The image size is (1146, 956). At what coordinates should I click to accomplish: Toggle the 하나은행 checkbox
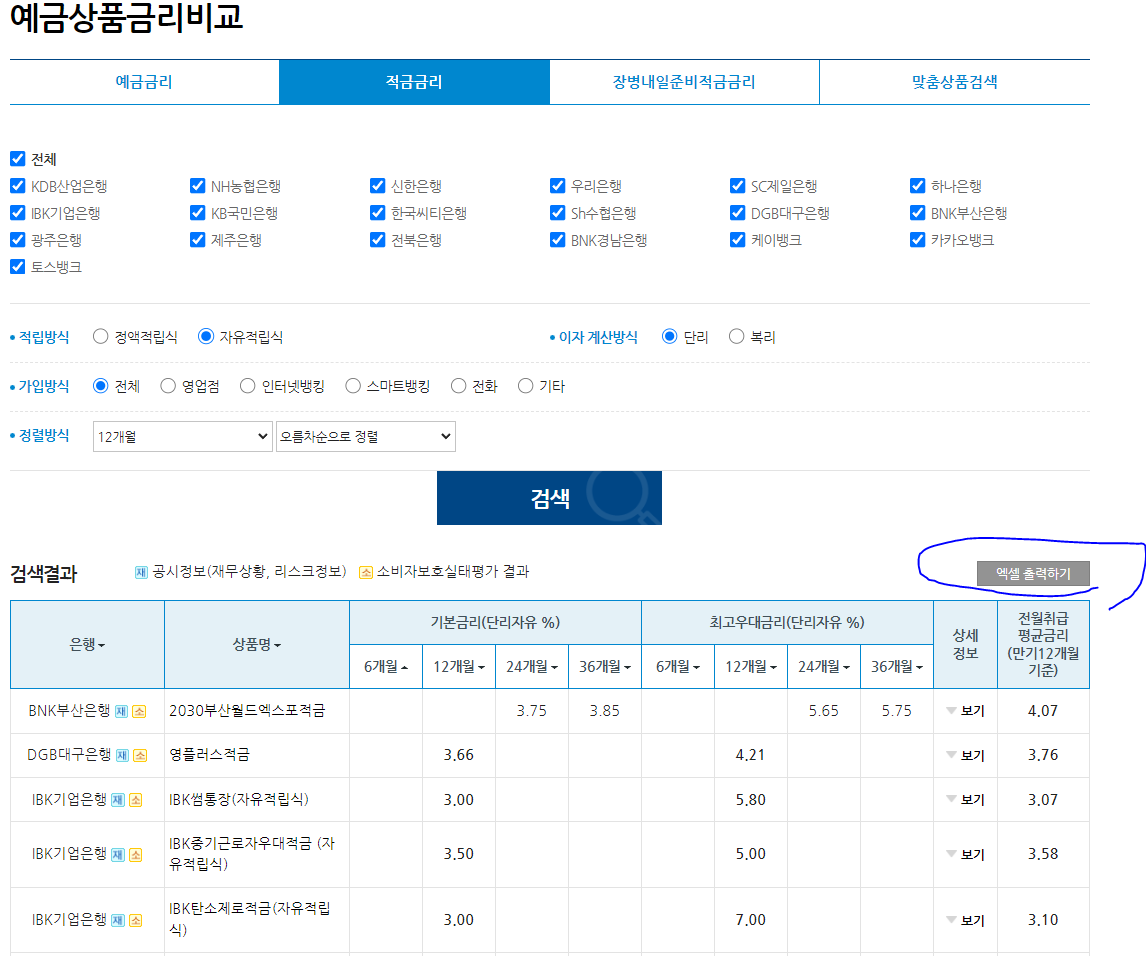coord(917,186)
